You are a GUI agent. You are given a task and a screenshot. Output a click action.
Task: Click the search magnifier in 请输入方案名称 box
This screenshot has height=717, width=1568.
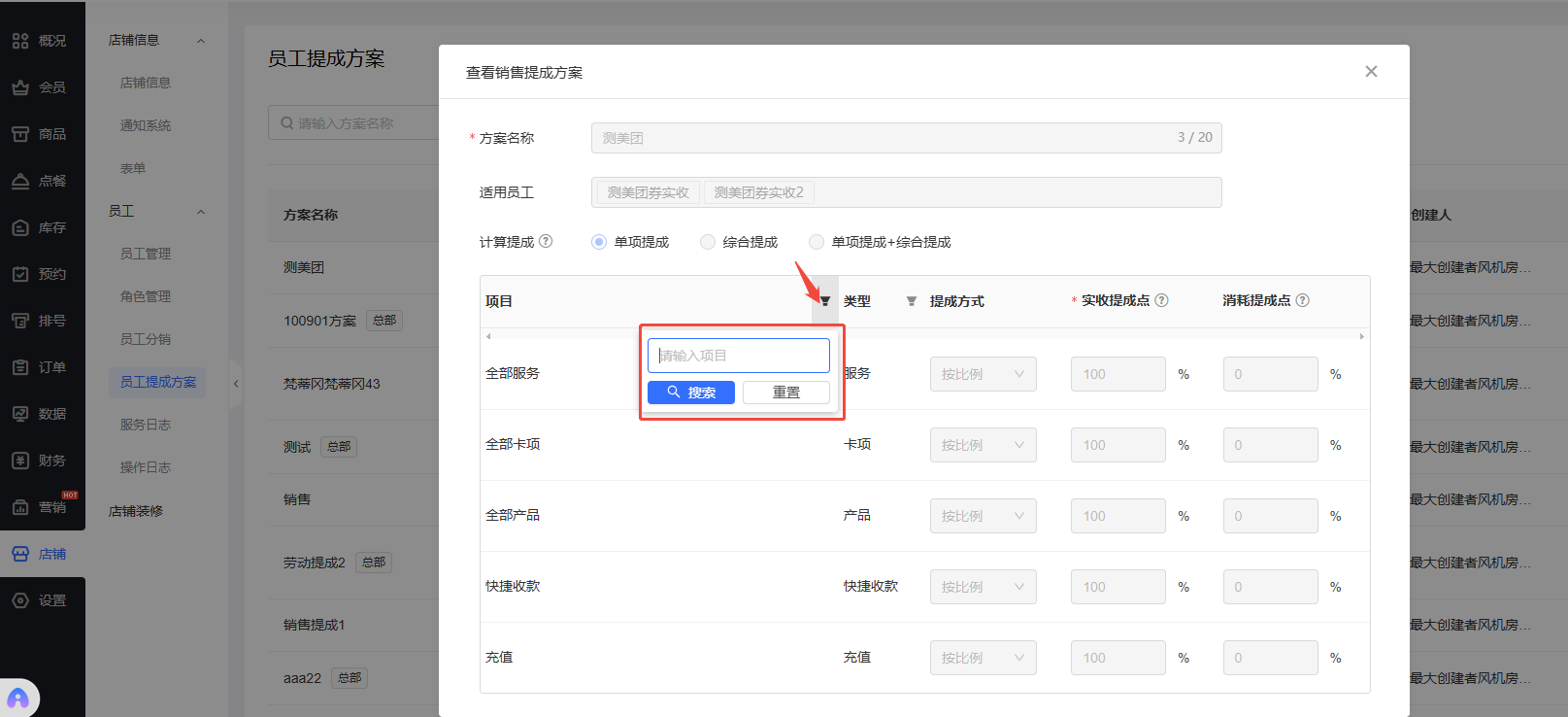286,123
